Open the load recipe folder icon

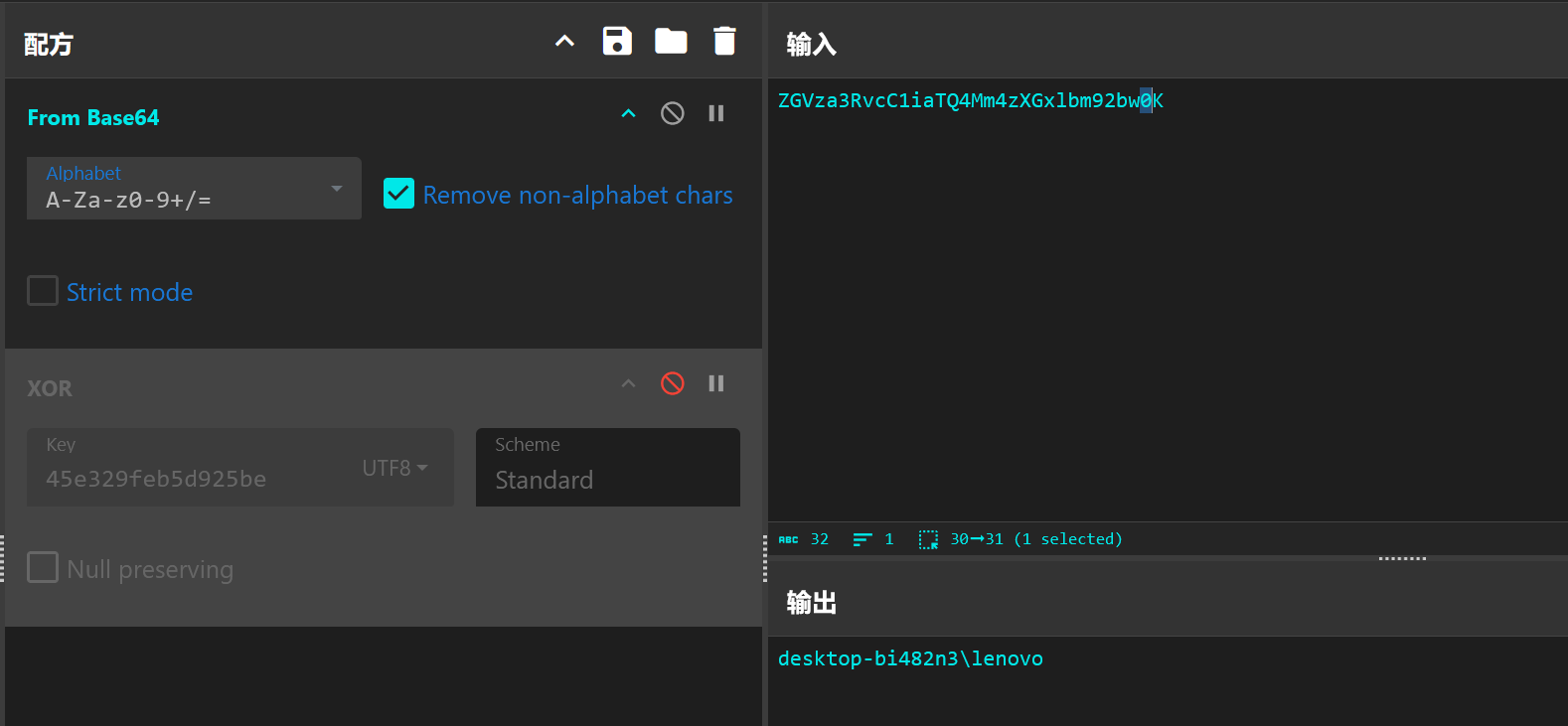[x=671, y=42]
